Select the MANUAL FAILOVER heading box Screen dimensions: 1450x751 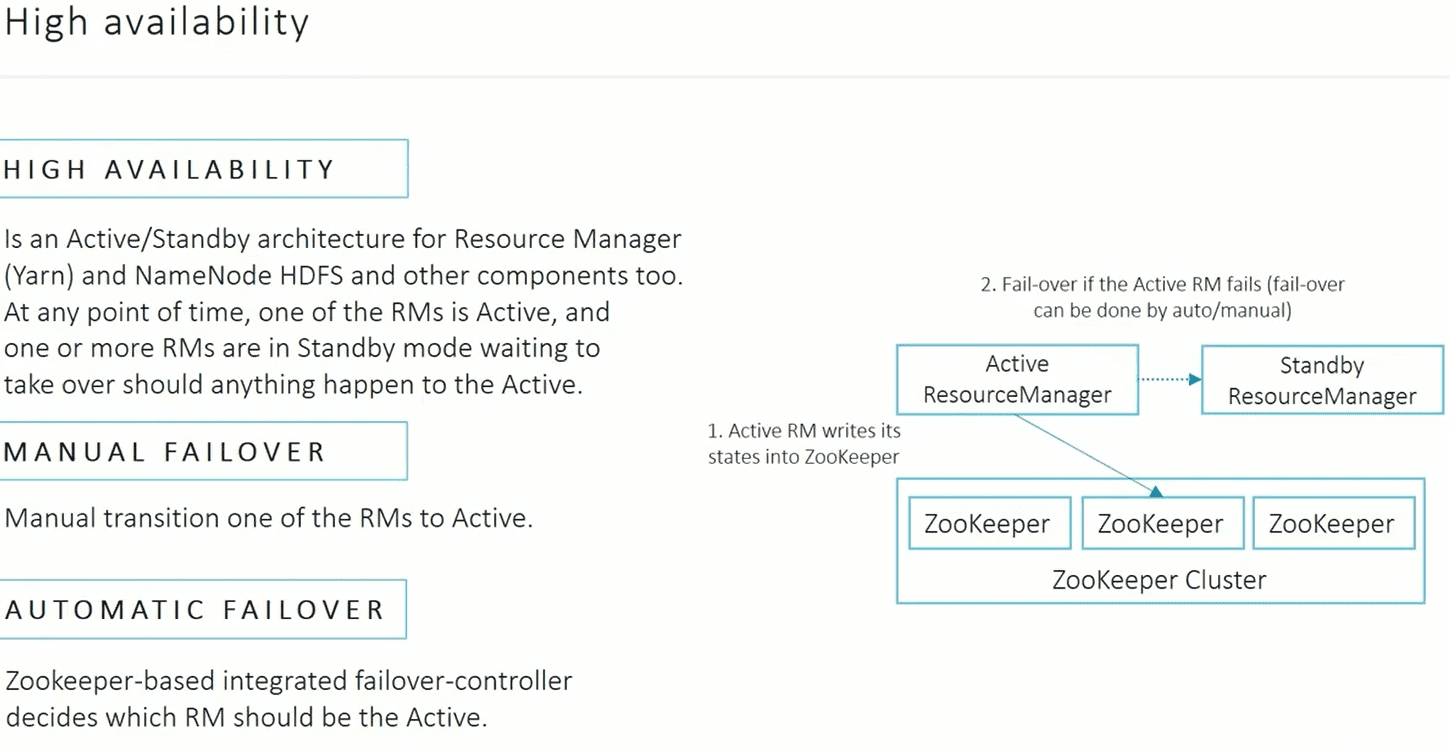pos(204,451)
